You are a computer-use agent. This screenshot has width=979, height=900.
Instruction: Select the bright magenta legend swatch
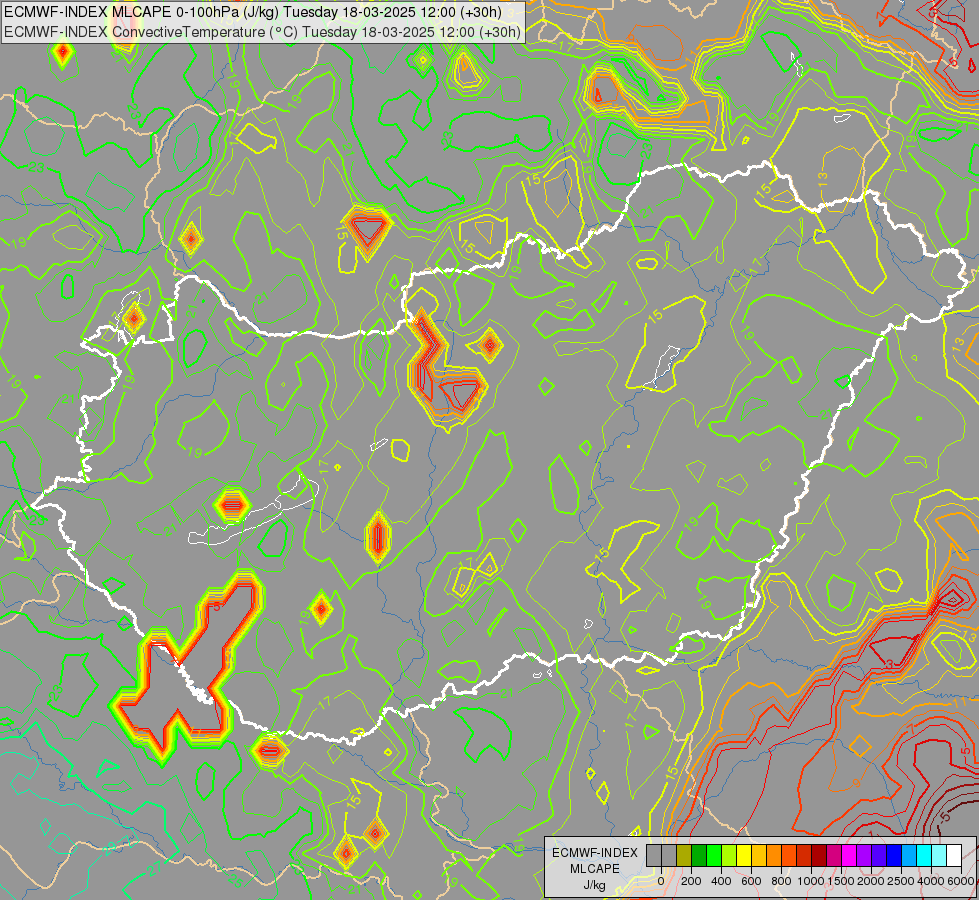click(x=850, y=855)
